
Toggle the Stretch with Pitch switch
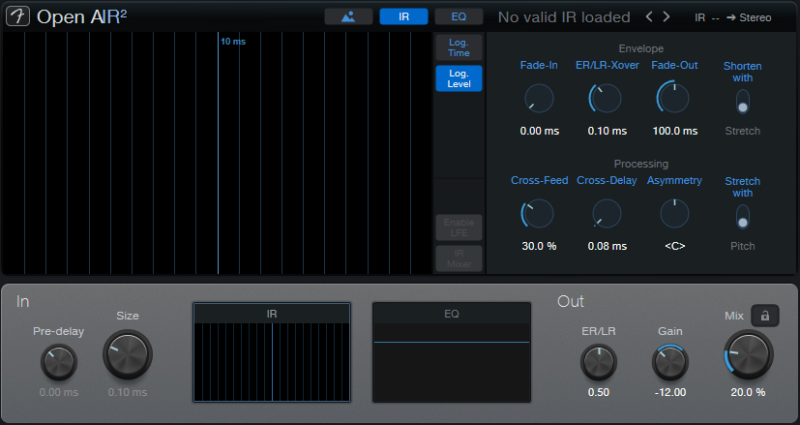coord(742,216)
